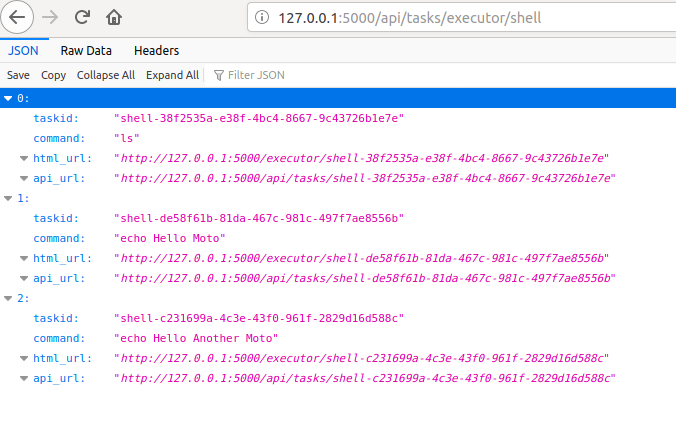
Task: Click the command key in item 1
Action: [x=59, y=239]
